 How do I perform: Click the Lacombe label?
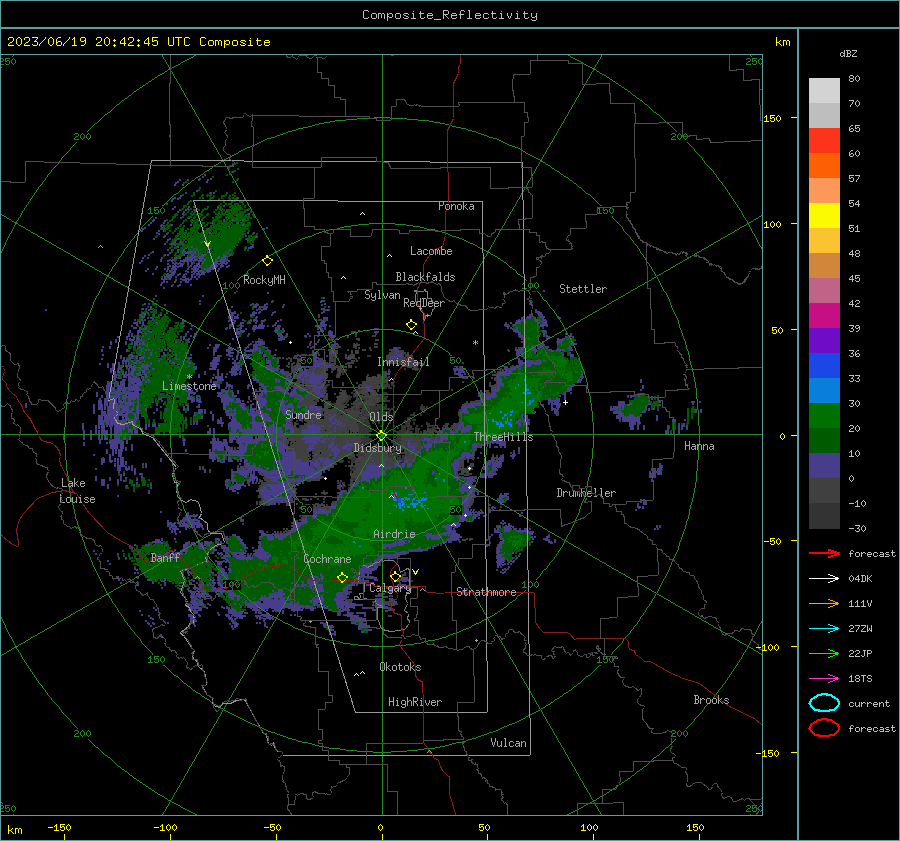[x=431, y=251]
